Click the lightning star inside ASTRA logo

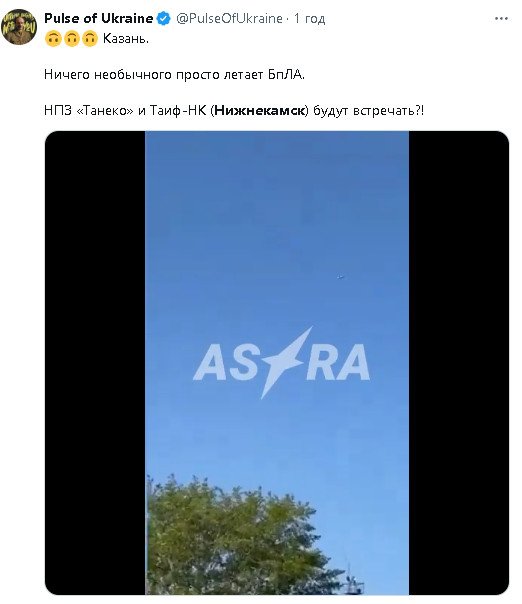285,362
